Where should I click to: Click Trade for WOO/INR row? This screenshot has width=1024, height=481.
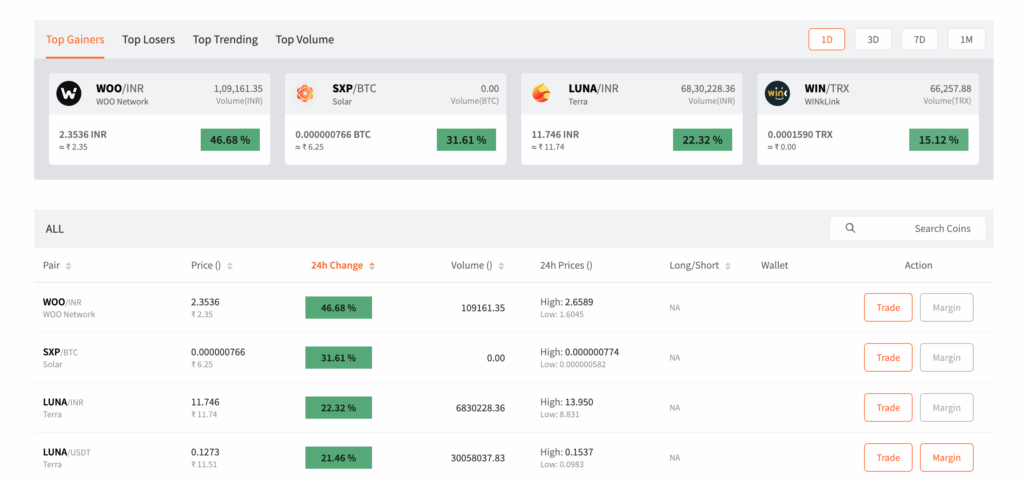click(888, 307)
